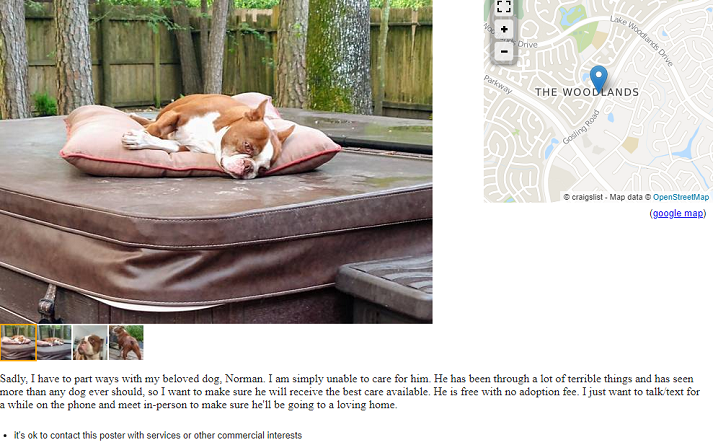Click the "Lake Woodlands Drive" road label

(642, 41)
